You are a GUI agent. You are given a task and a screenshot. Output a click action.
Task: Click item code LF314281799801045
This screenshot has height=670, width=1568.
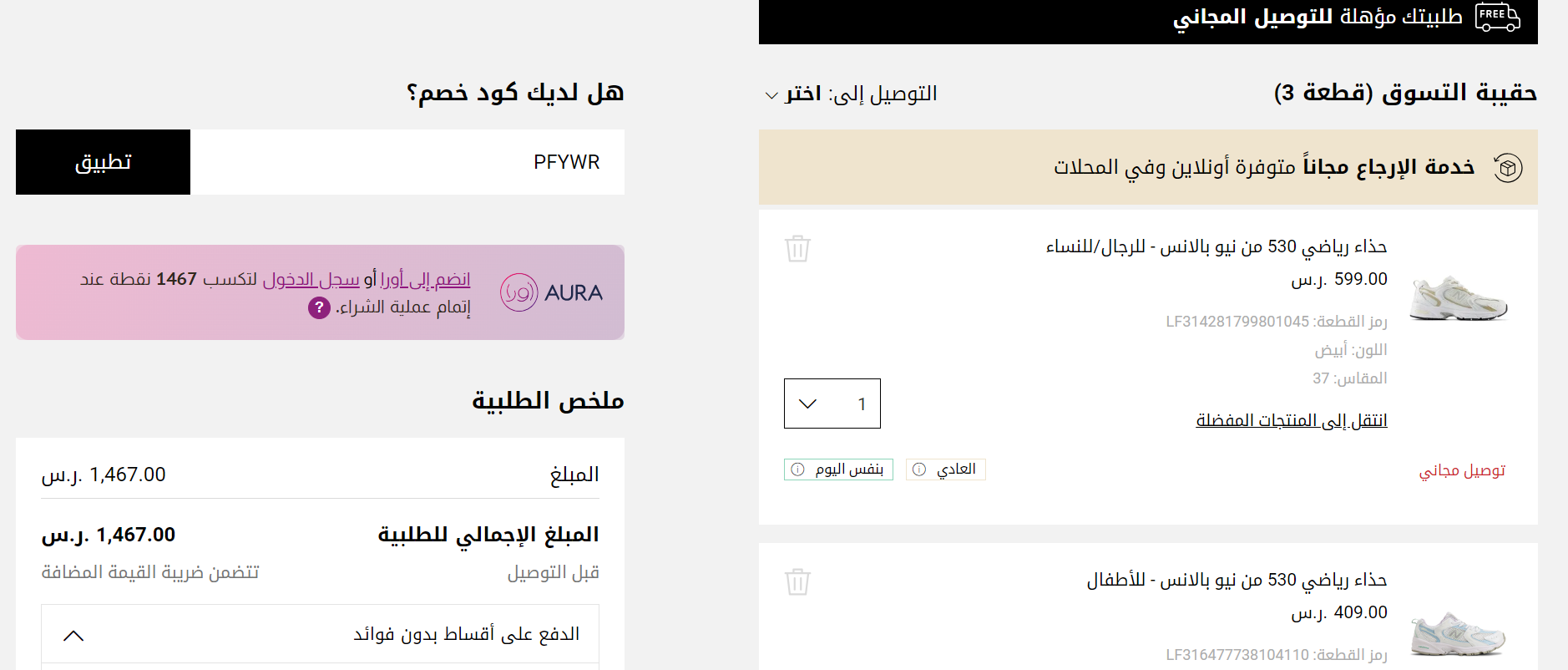(x=1277, y=322)
